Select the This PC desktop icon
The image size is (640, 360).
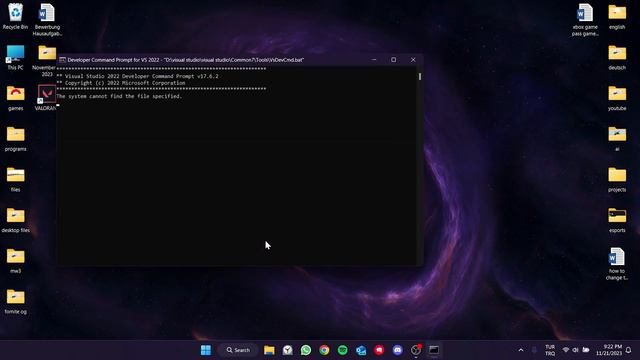tap(16, 58)
